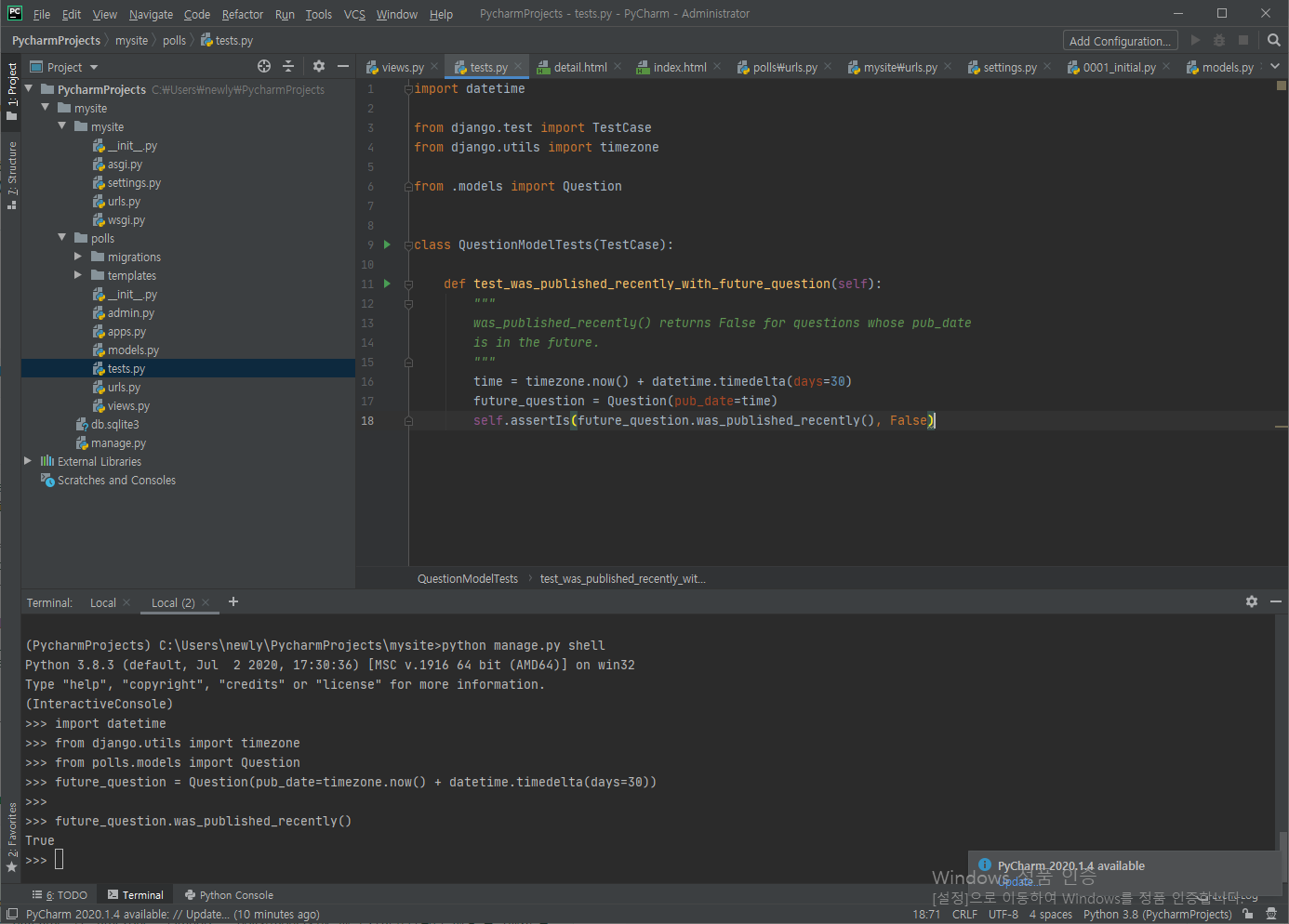
Task: Click the terminal input prompt cursor
Action: (x=60, y=859)
